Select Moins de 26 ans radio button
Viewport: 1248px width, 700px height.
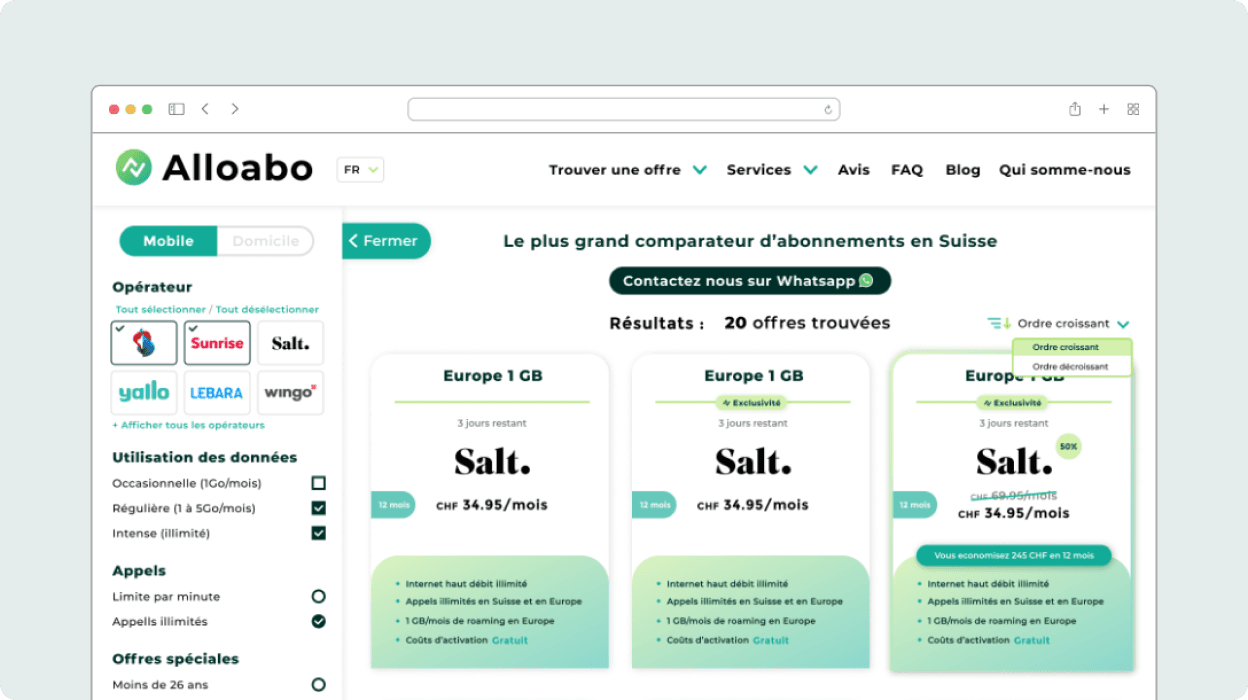318,685
